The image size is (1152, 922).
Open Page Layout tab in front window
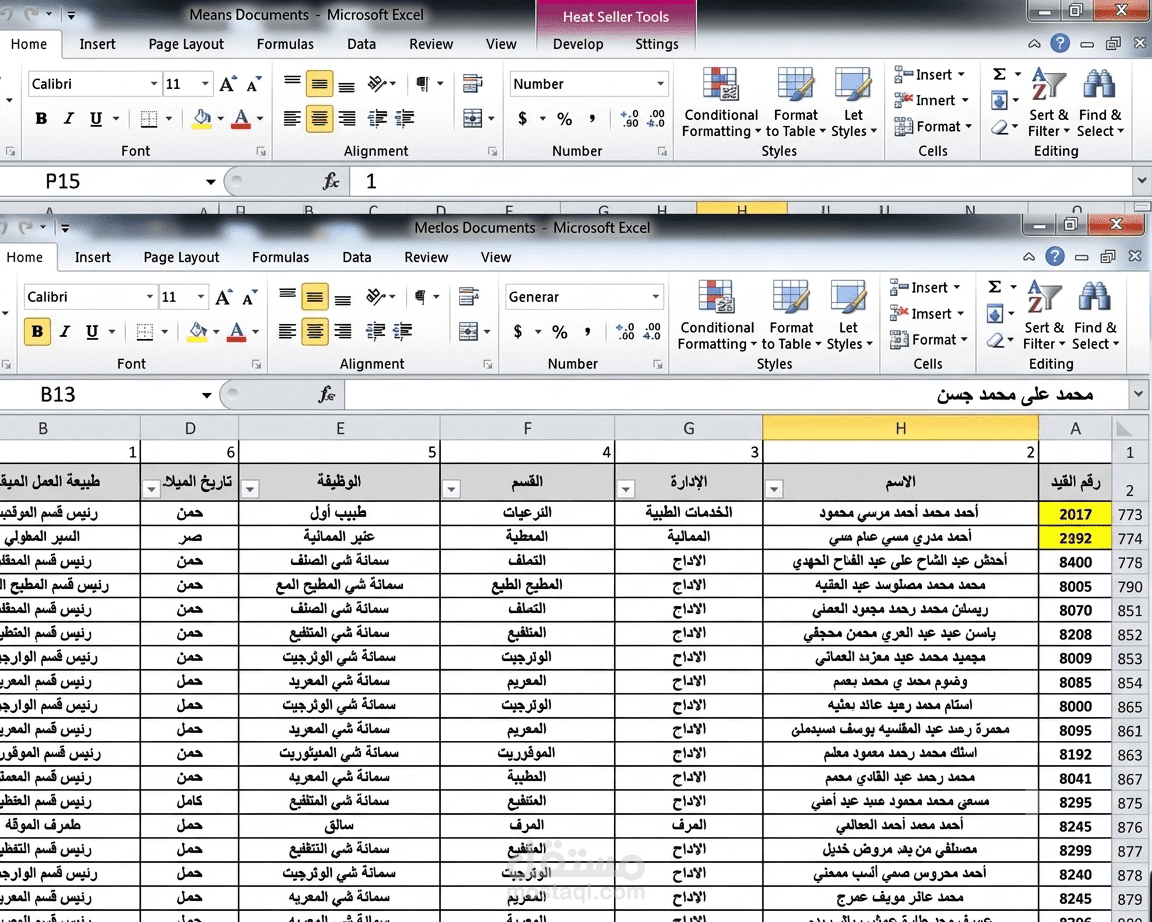181,257
